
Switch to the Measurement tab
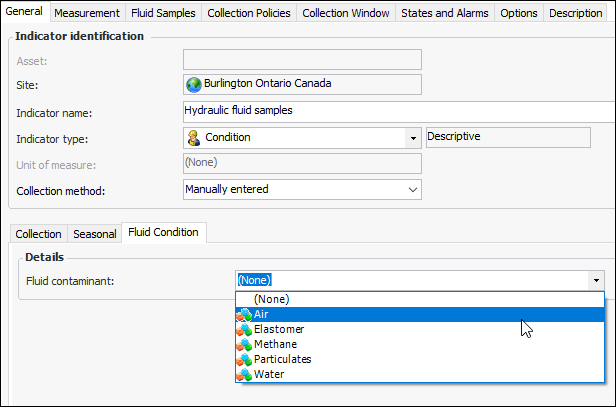87,13
